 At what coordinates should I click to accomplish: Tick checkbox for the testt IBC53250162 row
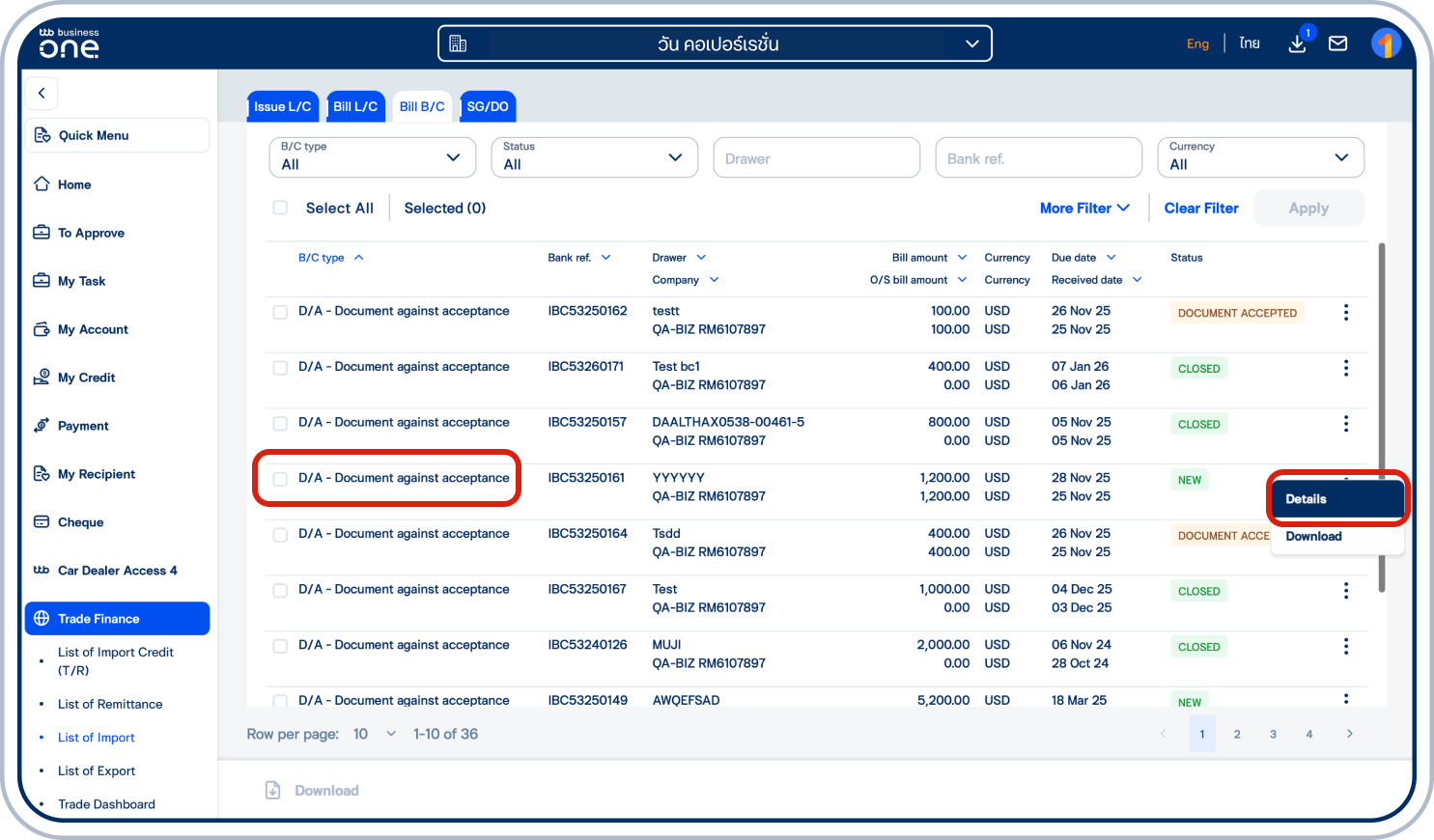click(x=280, y=312)
